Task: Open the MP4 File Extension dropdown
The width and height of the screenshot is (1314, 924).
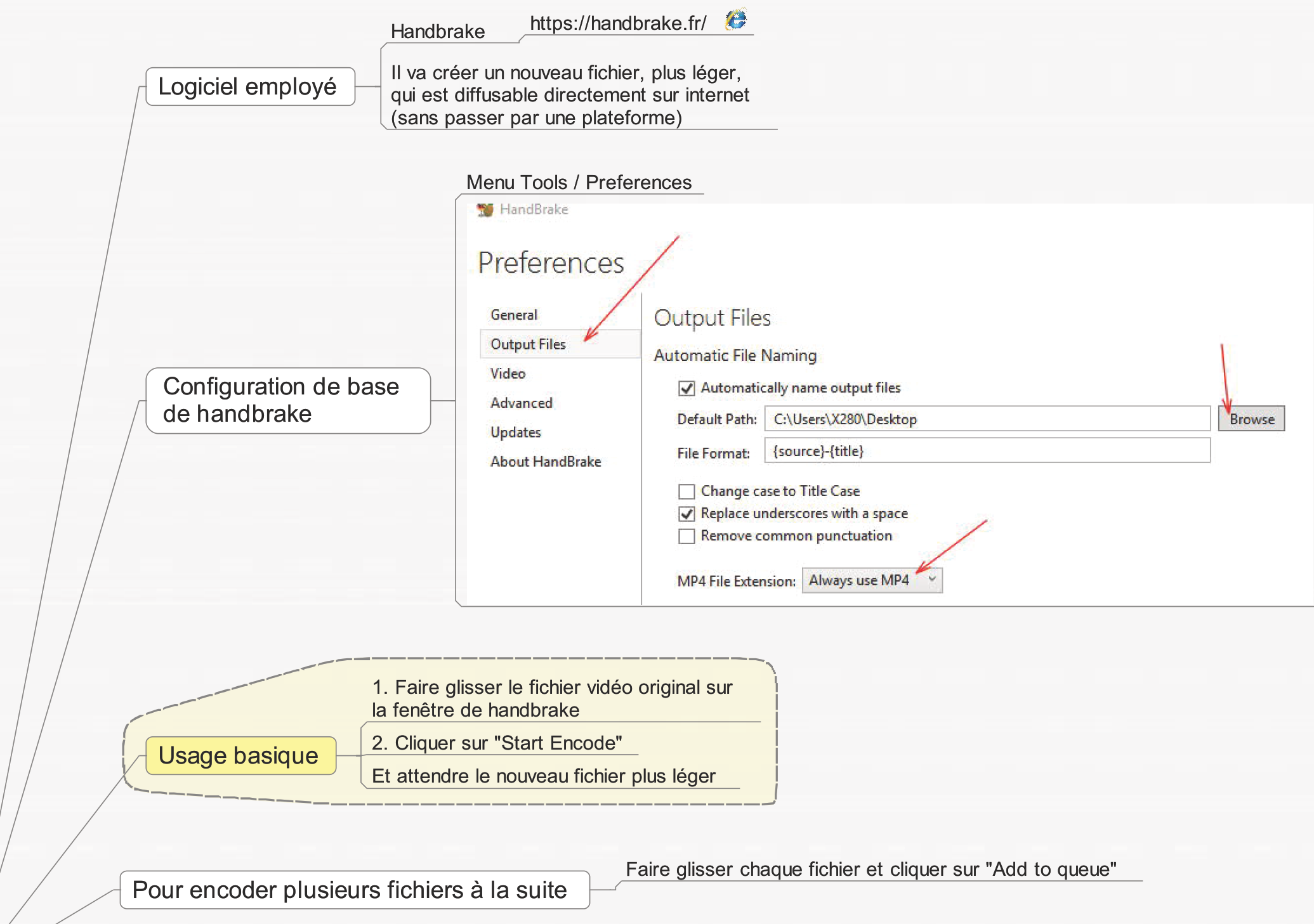Action: tap(872, 580)
